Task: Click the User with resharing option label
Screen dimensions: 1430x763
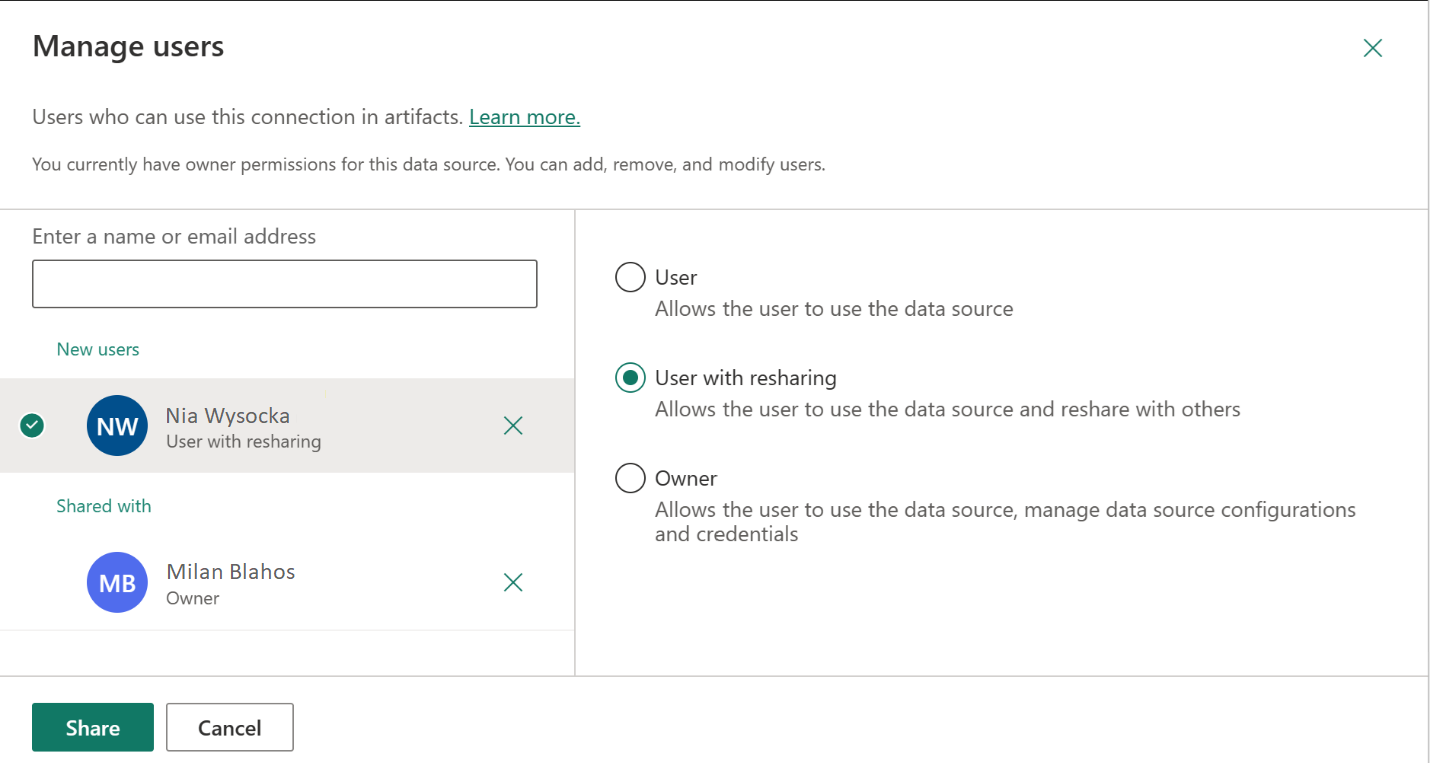Action: (x=745, y=378)
